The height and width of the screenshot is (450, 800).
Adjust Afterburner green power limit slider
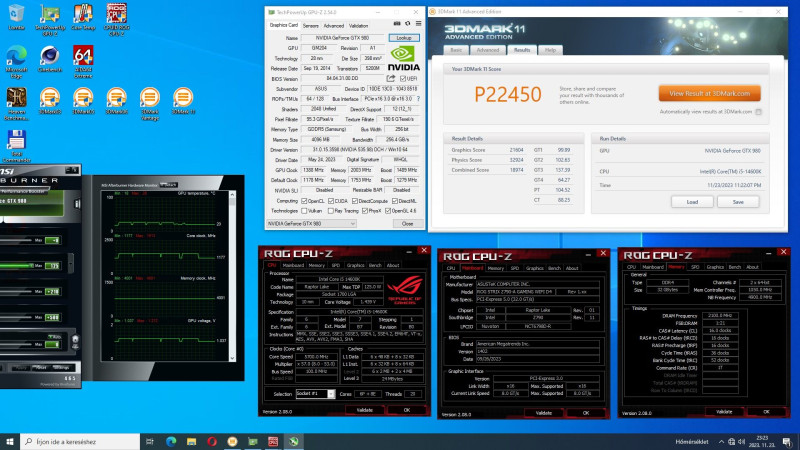(16, 266)
